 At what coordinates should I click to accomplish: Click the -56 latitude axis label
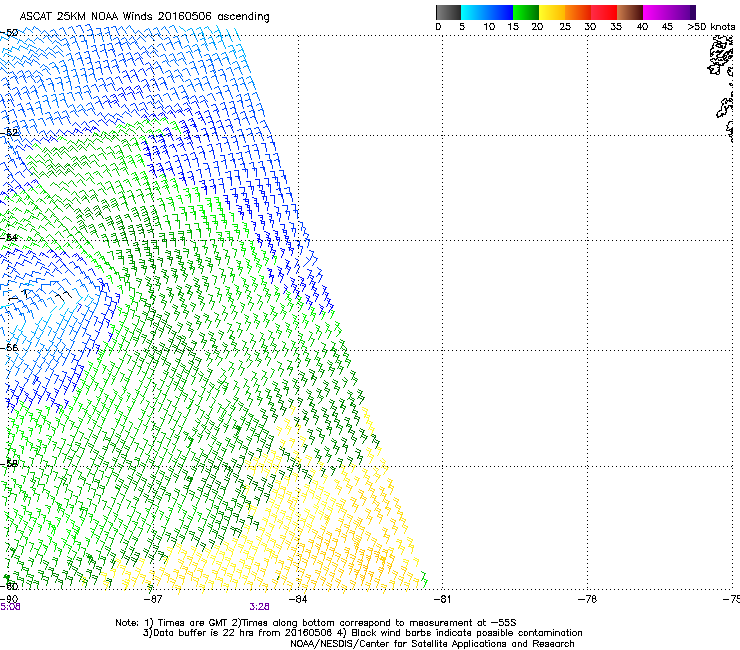9,347
